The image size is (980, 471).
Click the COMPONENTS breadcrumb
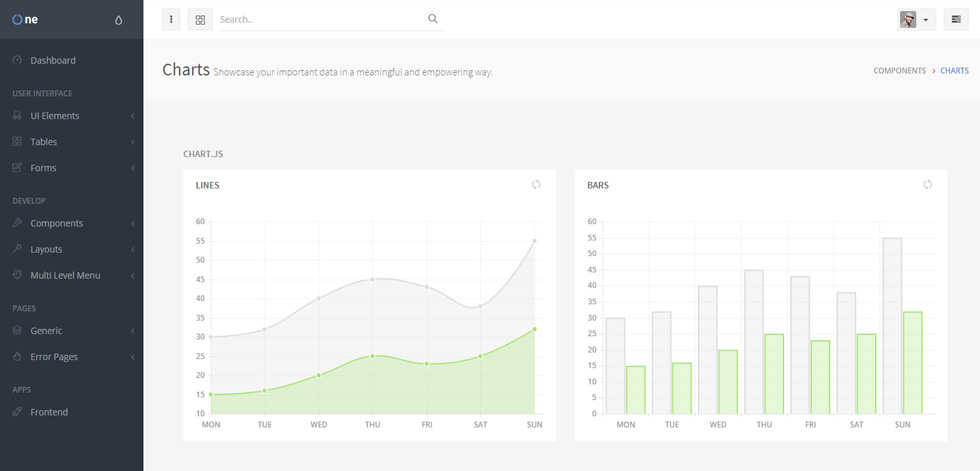pos(899,71)
